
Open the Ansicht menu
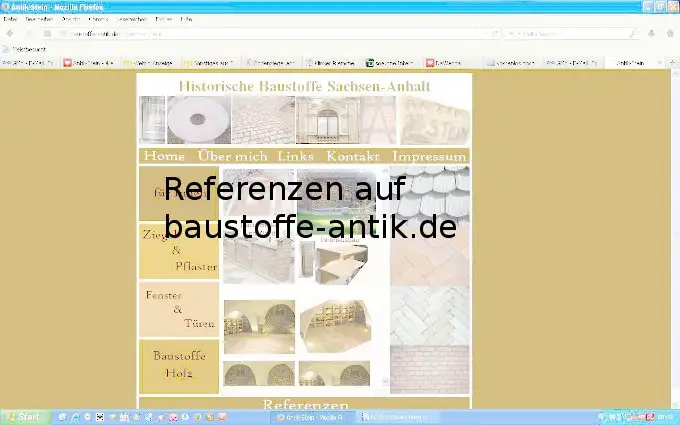(71, 19)
